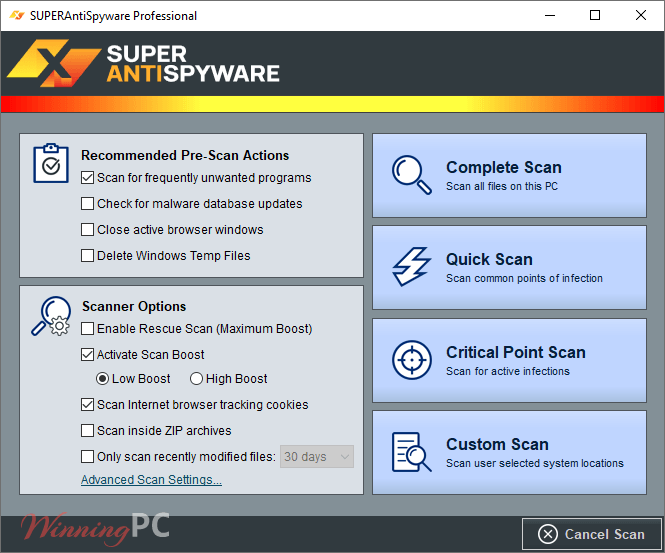The height and width of the screenshot is (553, 665).
Task: Click the Cancel Scan button
Action: coord(592,534)
